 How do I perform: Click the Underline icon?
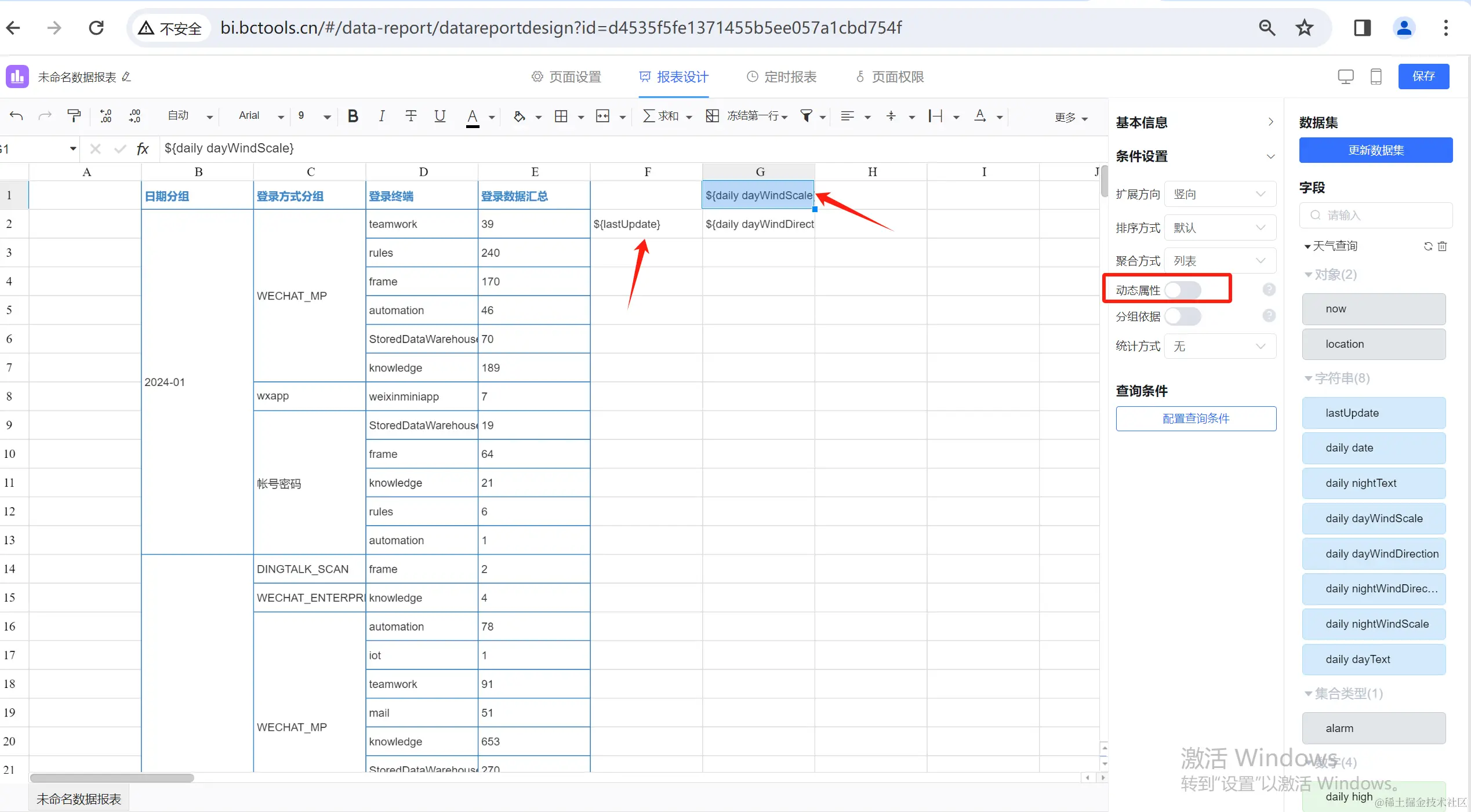coord(440,116)
